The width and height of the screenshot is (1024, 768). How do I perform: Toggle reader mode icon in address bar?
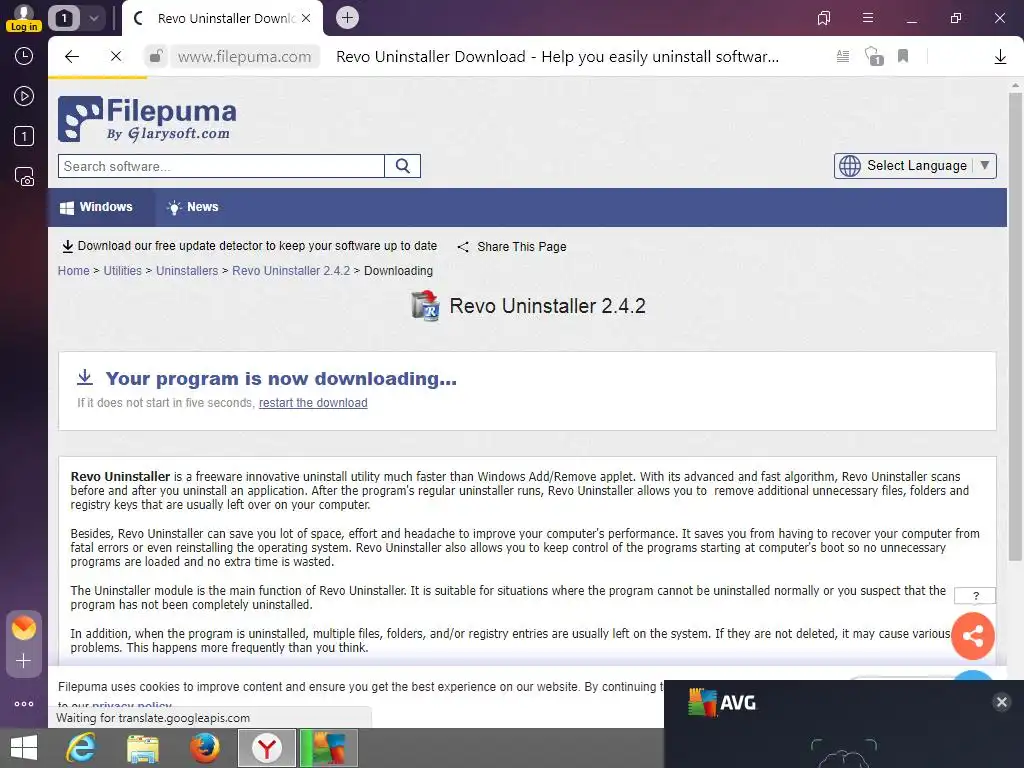(843, 57)
